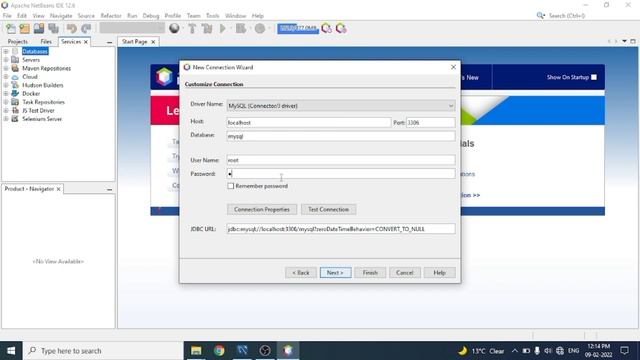Click the memory usage garbage collection bar
640x360 pixels.
298,29
